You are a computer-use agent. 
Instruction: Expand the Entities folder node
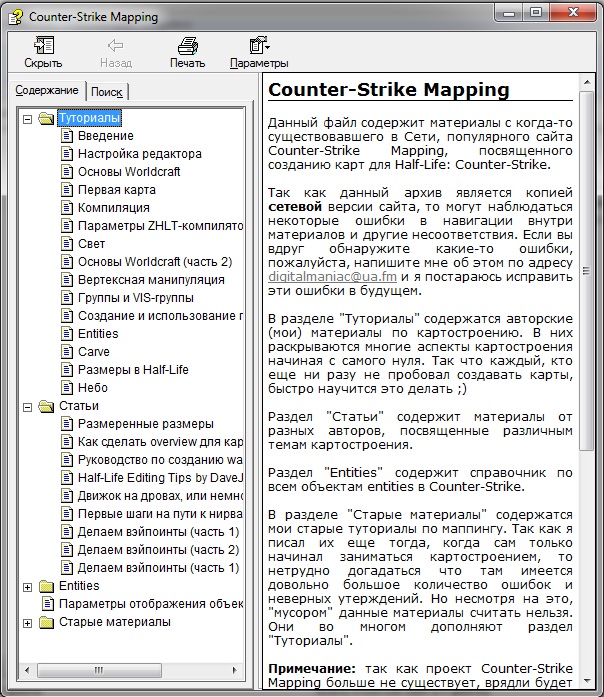click(x=28, y=586)
